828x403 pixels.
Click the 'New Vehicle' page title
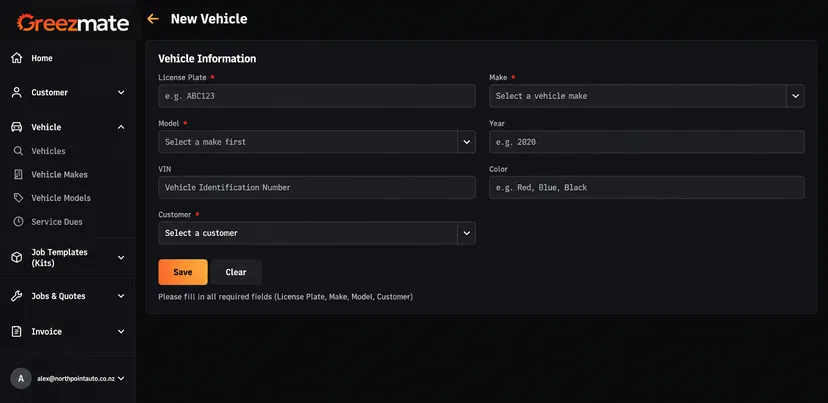point(209,19)
